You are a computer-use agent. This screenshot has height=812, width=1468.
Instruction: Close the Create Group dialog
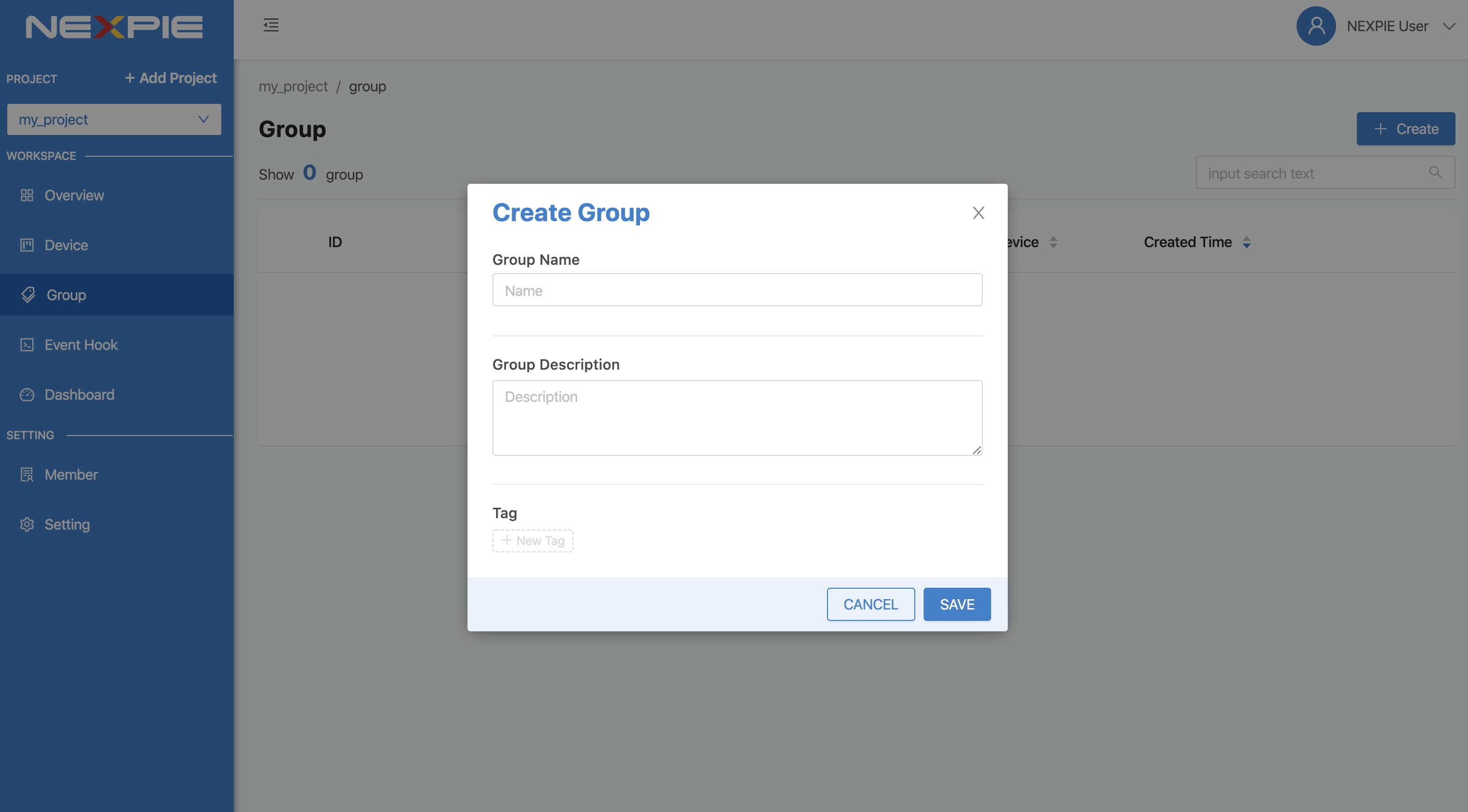coord(978,213)
